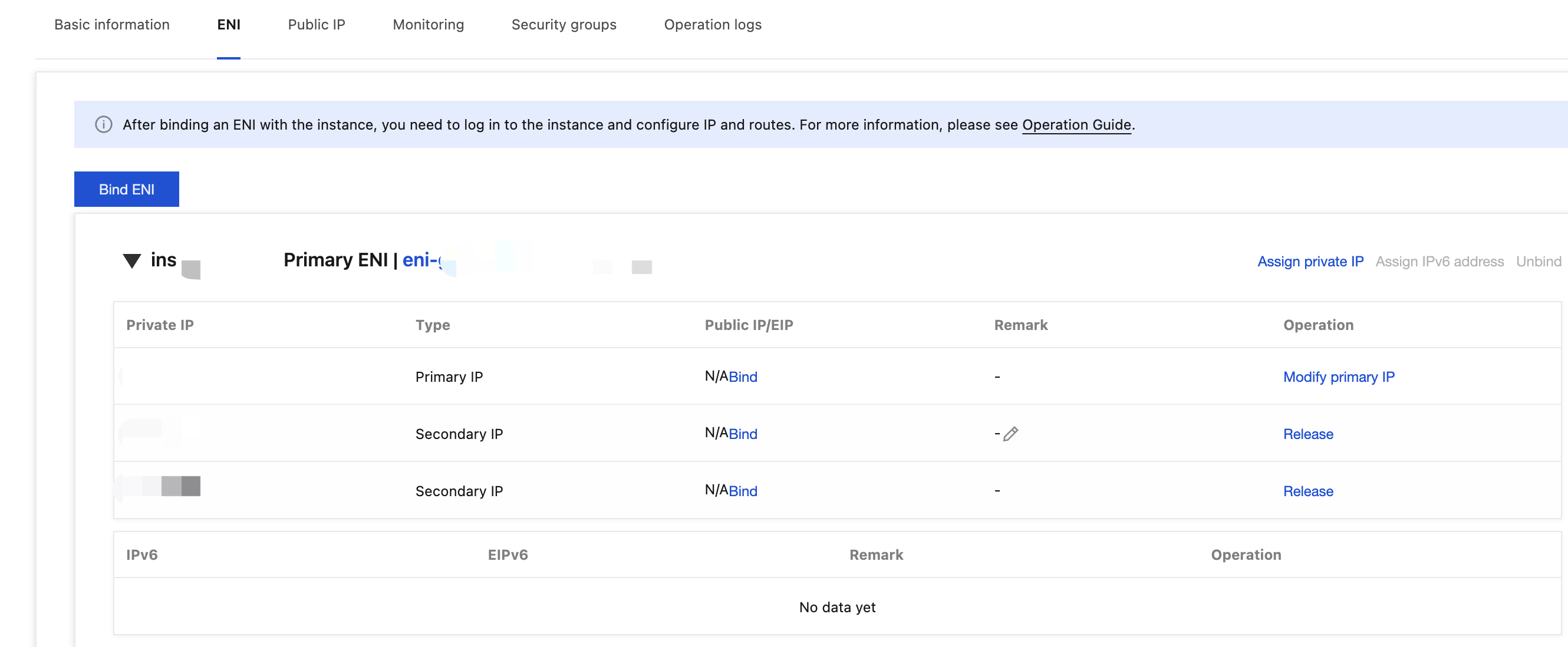Click the Bind ENI button
Image resolution: width=1568 pixels, height=647 pixels.
pyautogui.click(x=127, y=189)
